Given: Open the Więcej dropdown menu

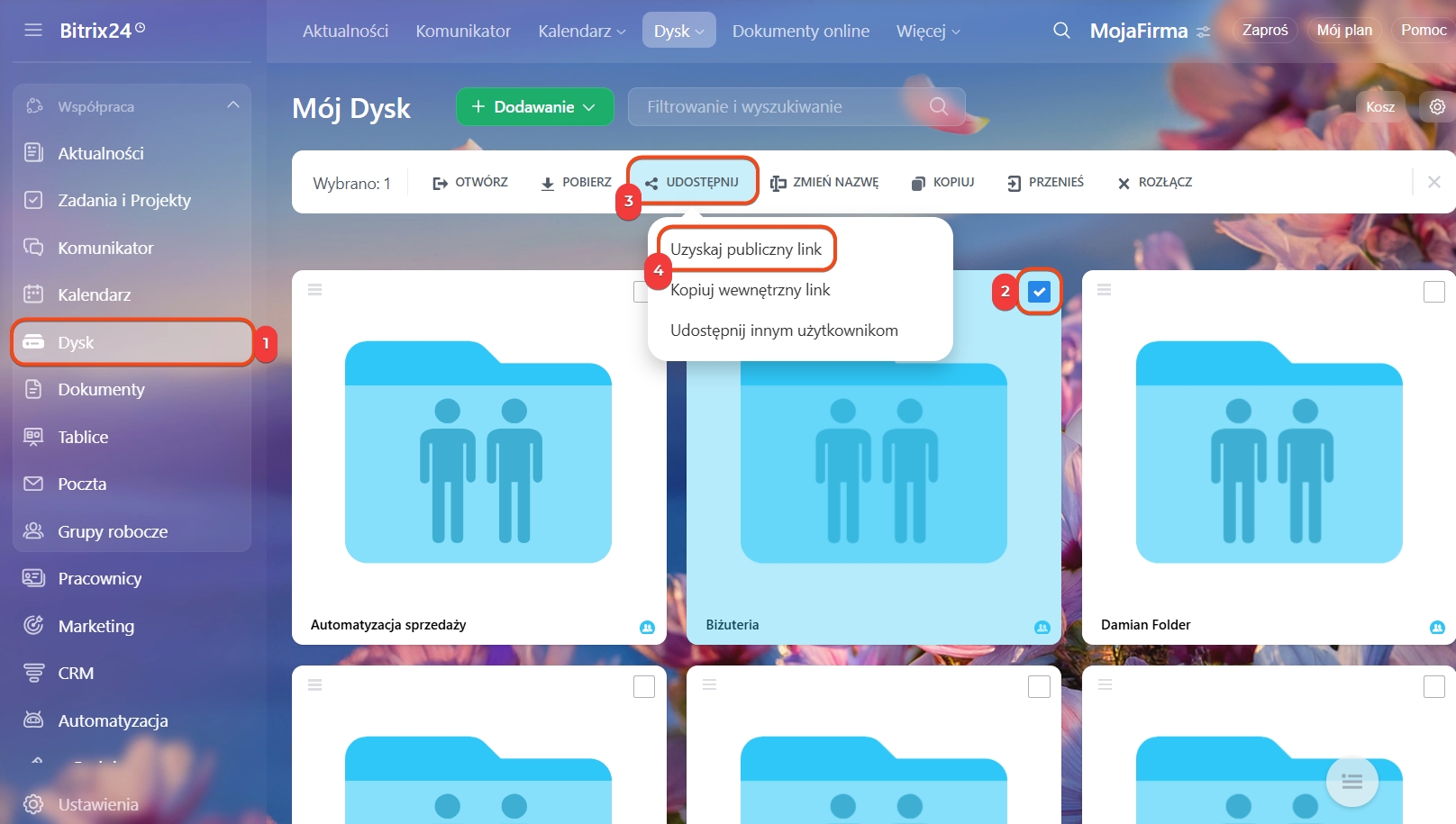Looking at the screenshot, I should click(x=928, y=31).
